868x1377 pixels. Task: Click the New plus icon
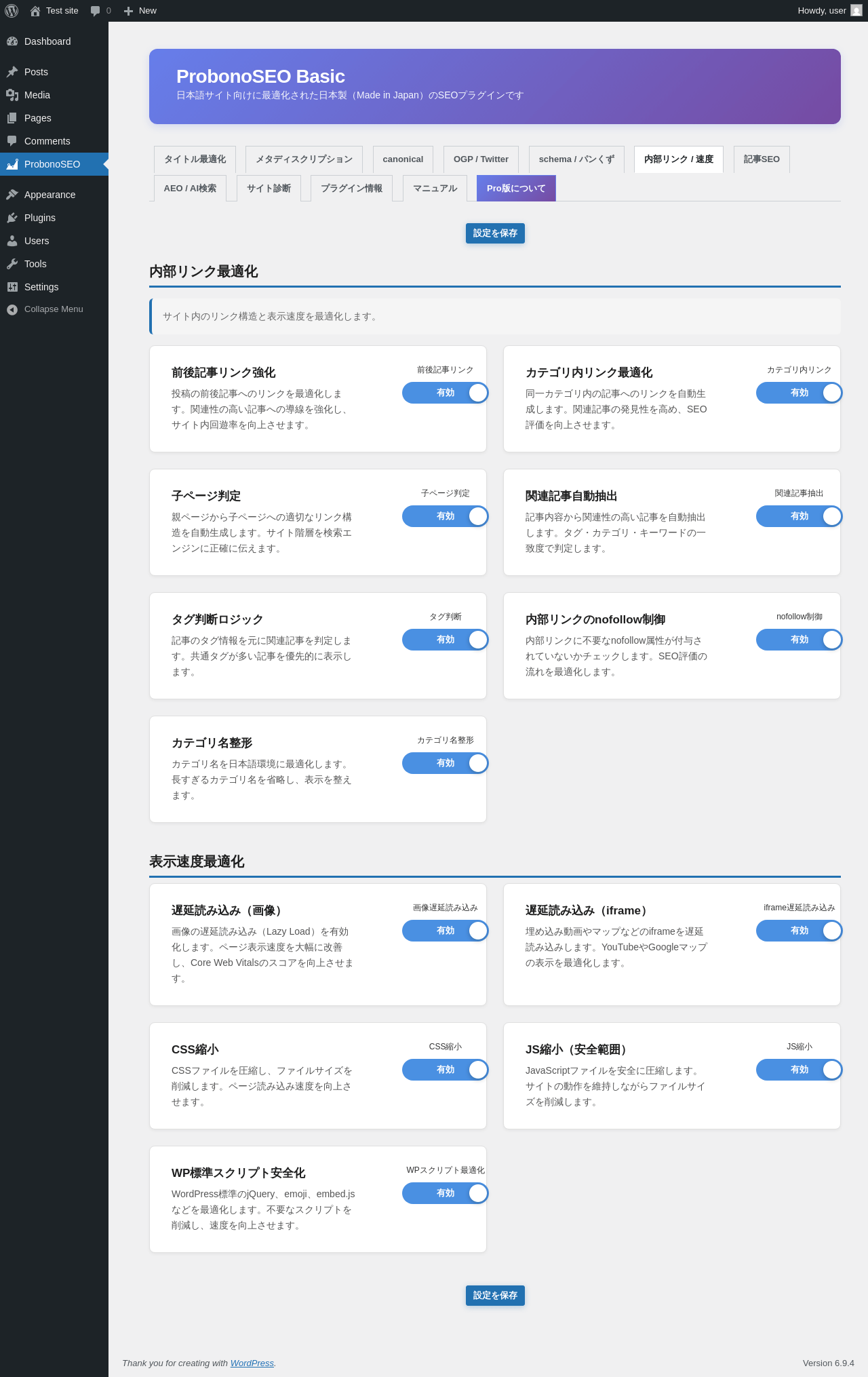(x=128, y=11)
